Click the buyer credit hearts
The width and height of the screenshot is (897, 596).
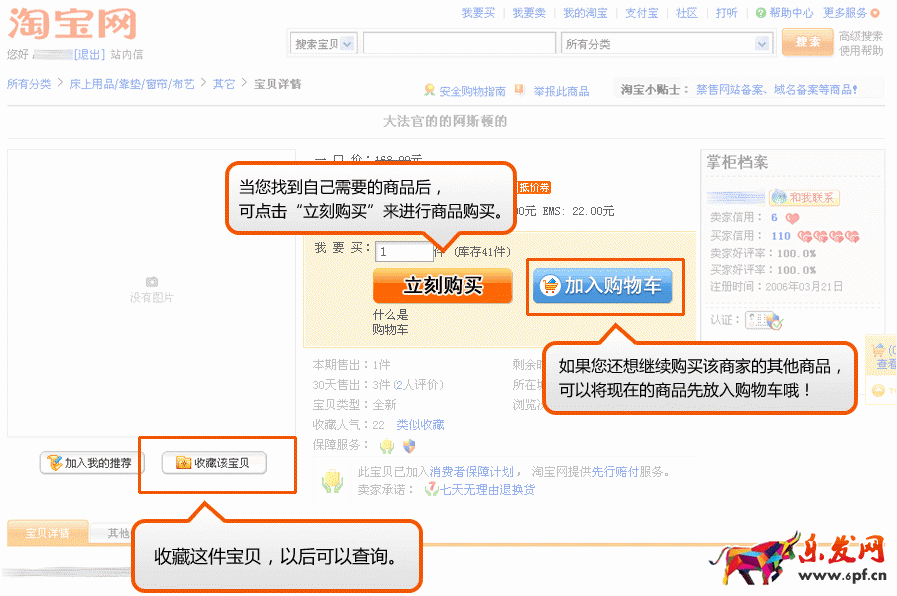click(826, 237)
